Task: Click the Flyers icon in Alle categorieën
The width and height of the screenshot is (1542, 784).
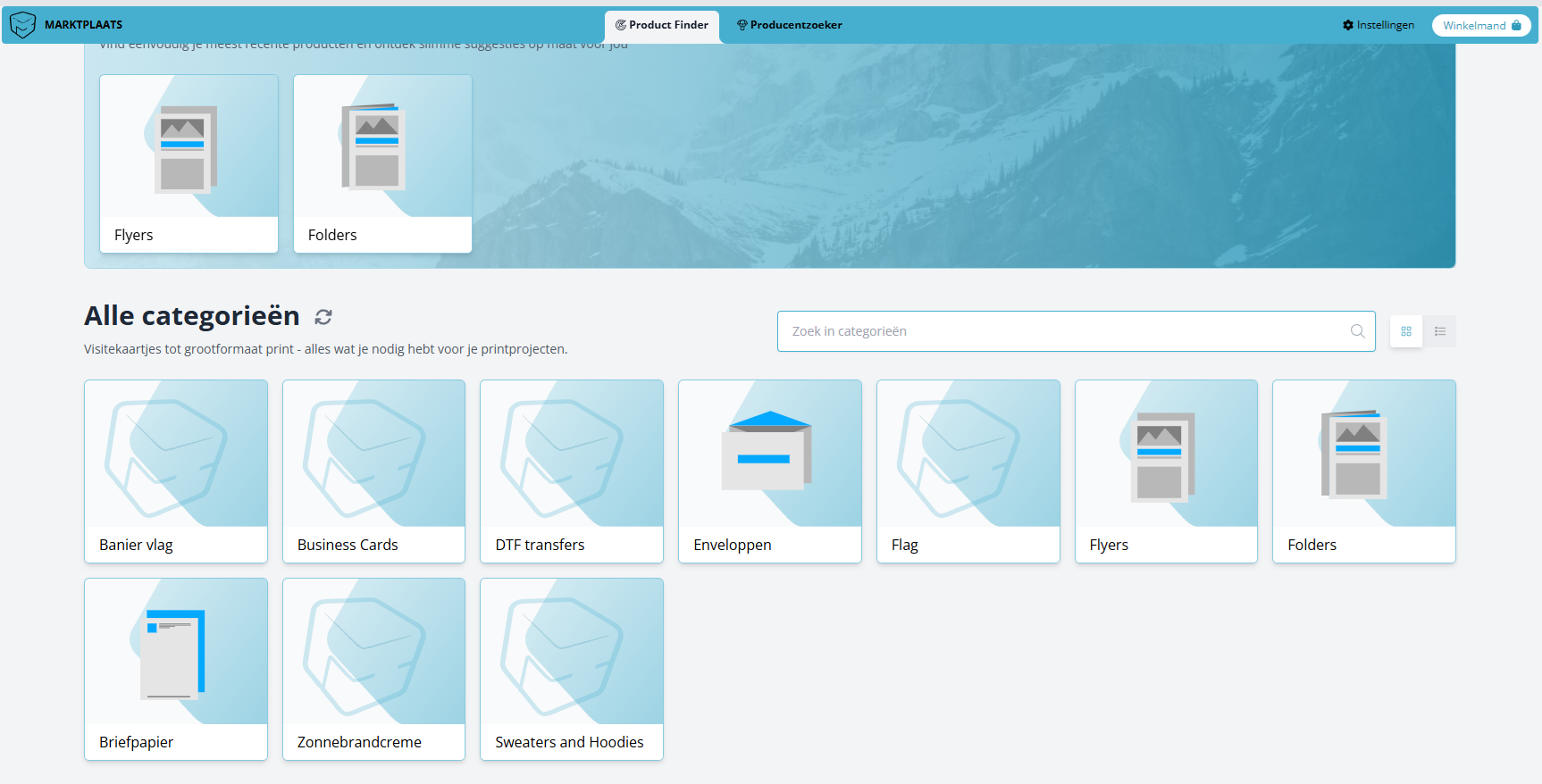Action: coord(1161,456)
